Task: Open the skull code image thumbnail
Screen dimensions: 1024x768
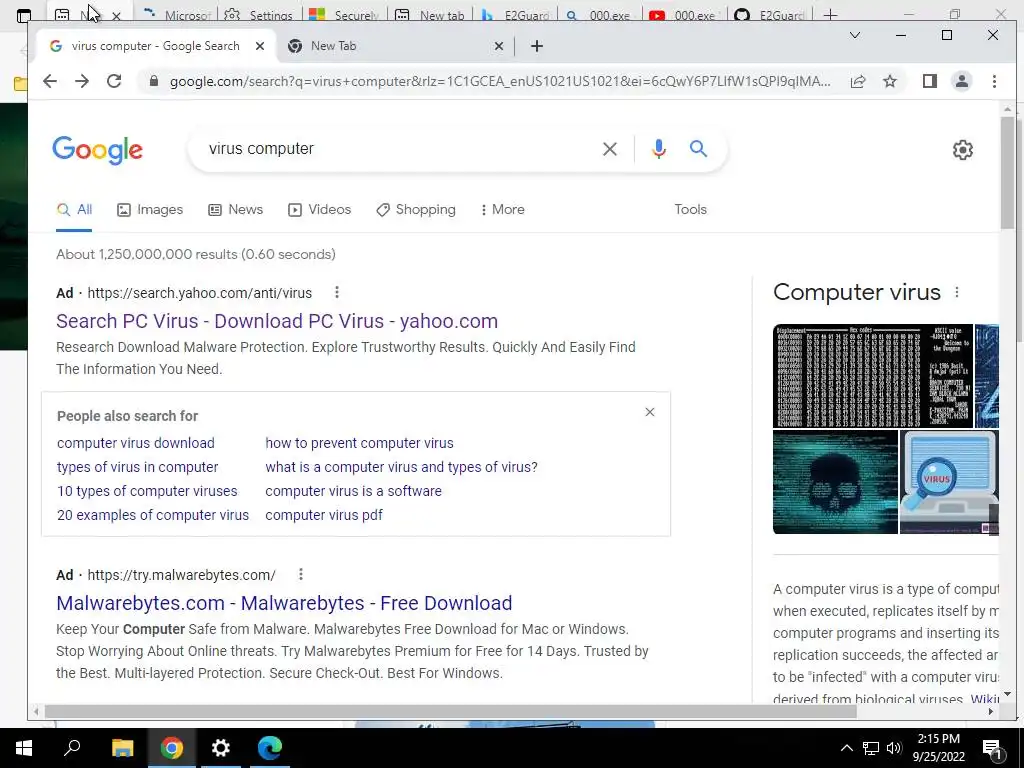Action: tap(835, 482)
